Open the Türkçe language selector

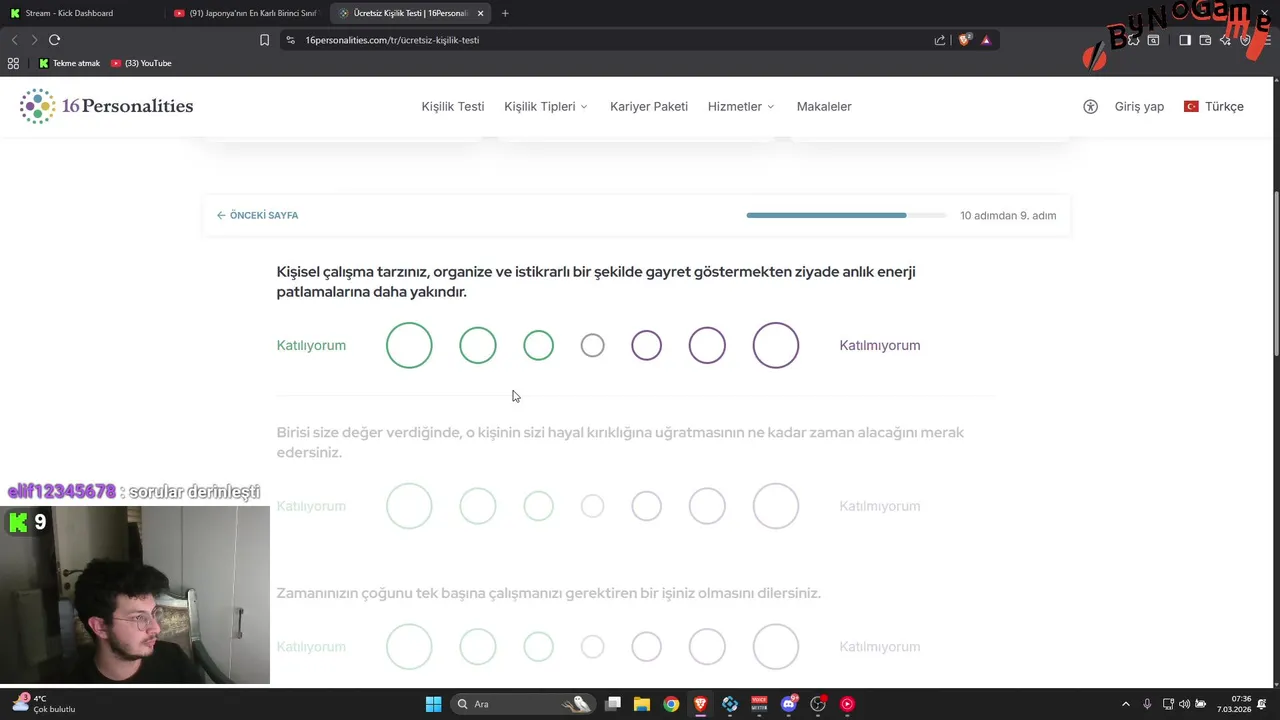1214,106
